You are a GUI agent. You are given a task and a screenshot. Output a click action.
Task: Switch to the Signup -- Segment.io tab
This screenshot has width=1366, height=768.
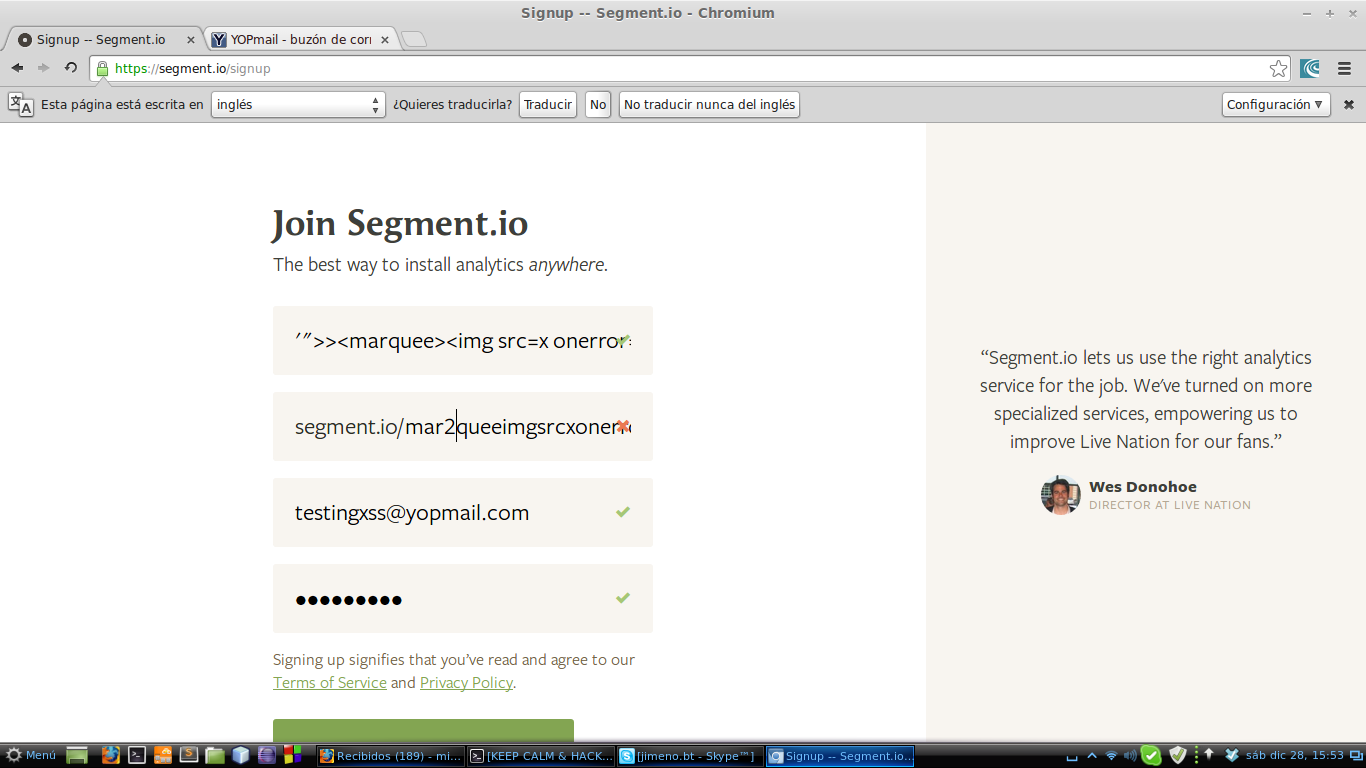click(105, 40)
